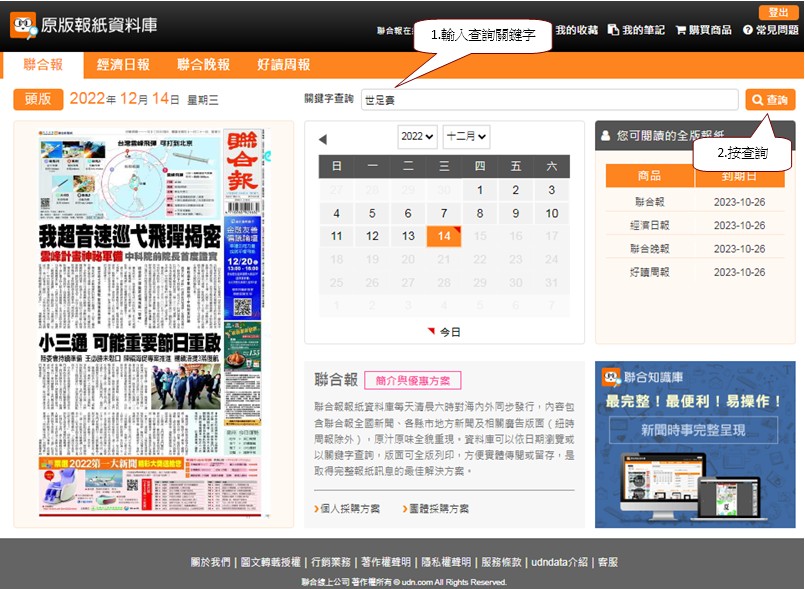
Task: Open 常見問題 help icon link
Action: (770, 31)
